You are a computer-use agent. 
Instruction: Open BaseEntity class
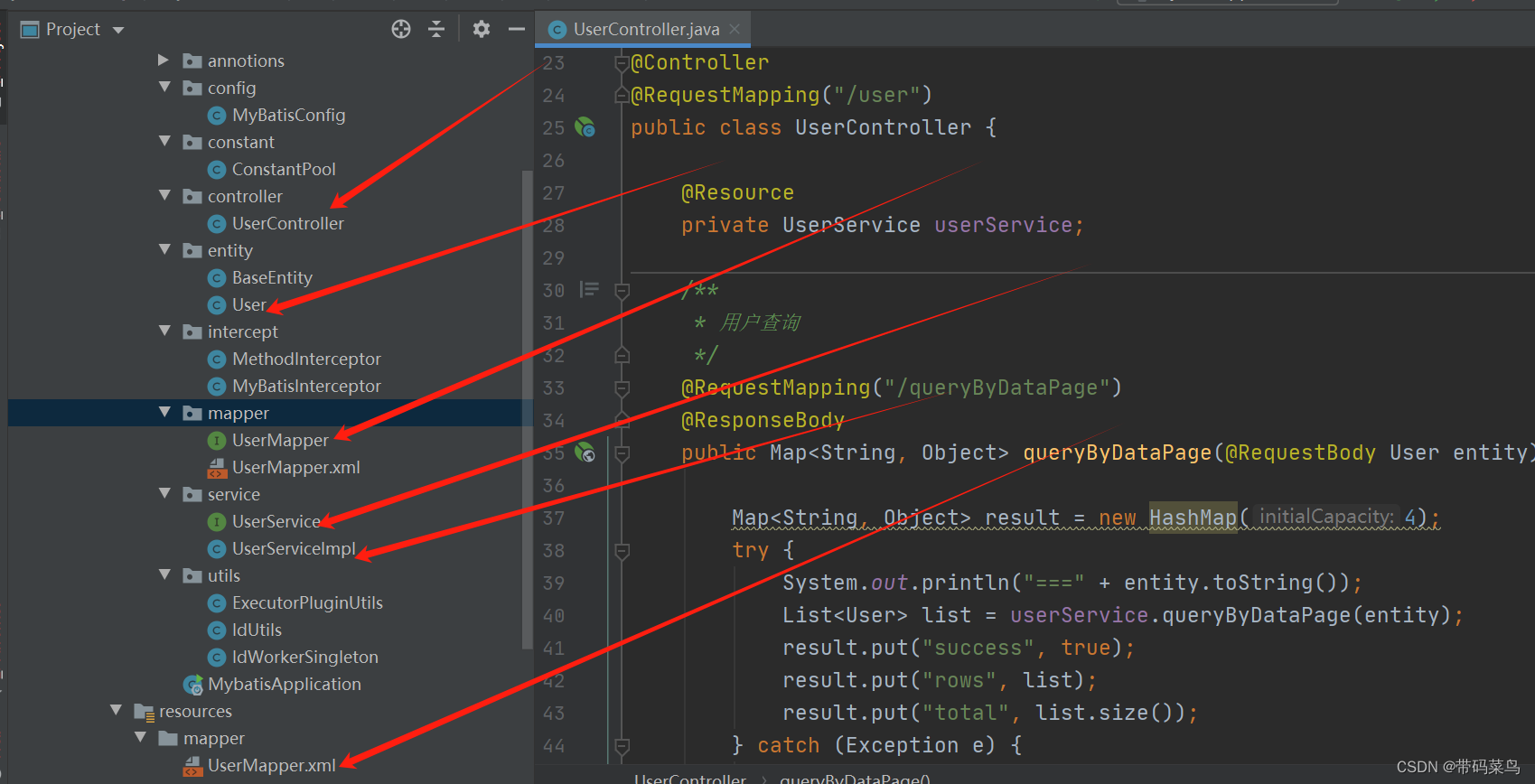tap(272, 277)
